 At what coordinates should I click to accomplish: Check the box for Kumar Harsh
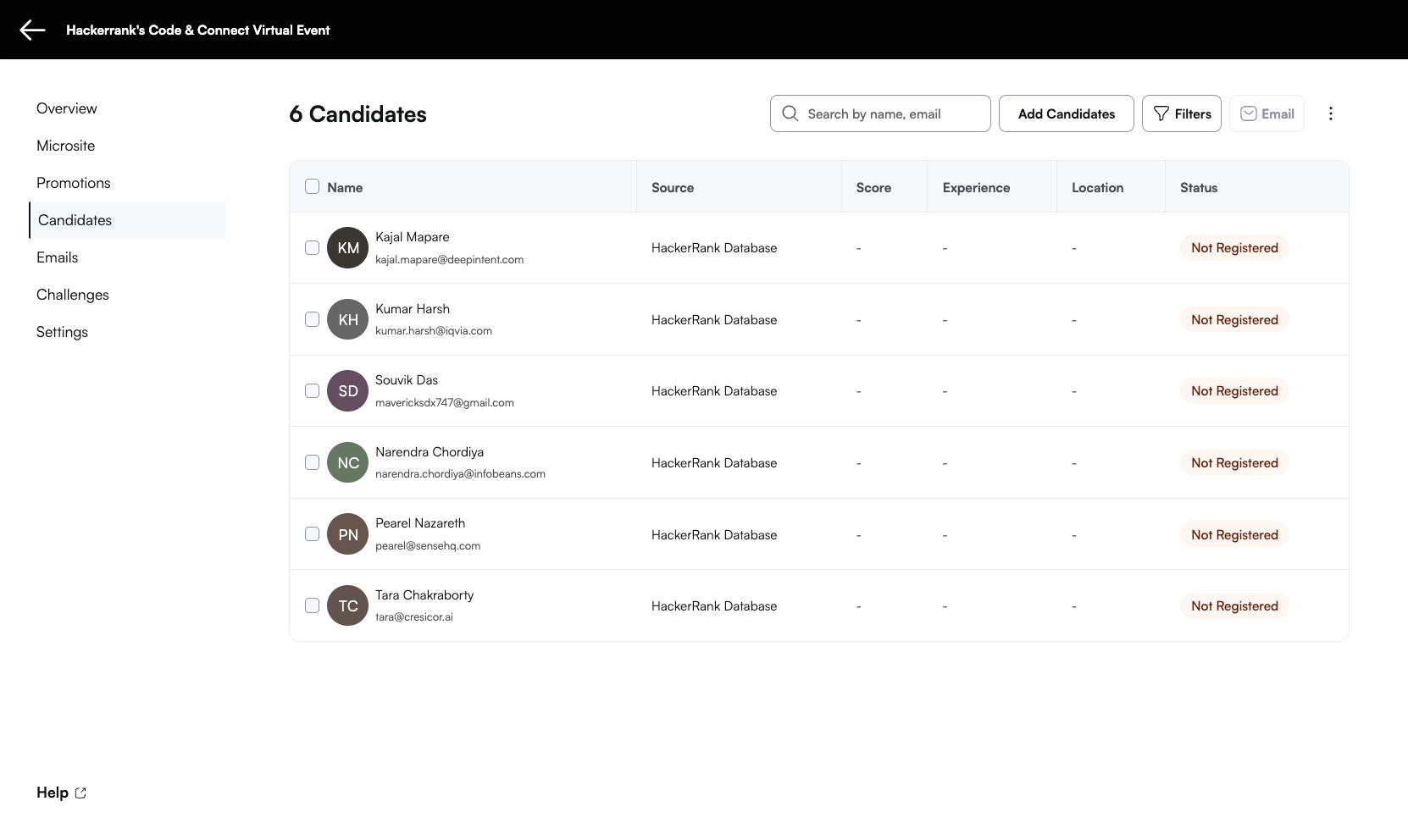pos(312,319)
